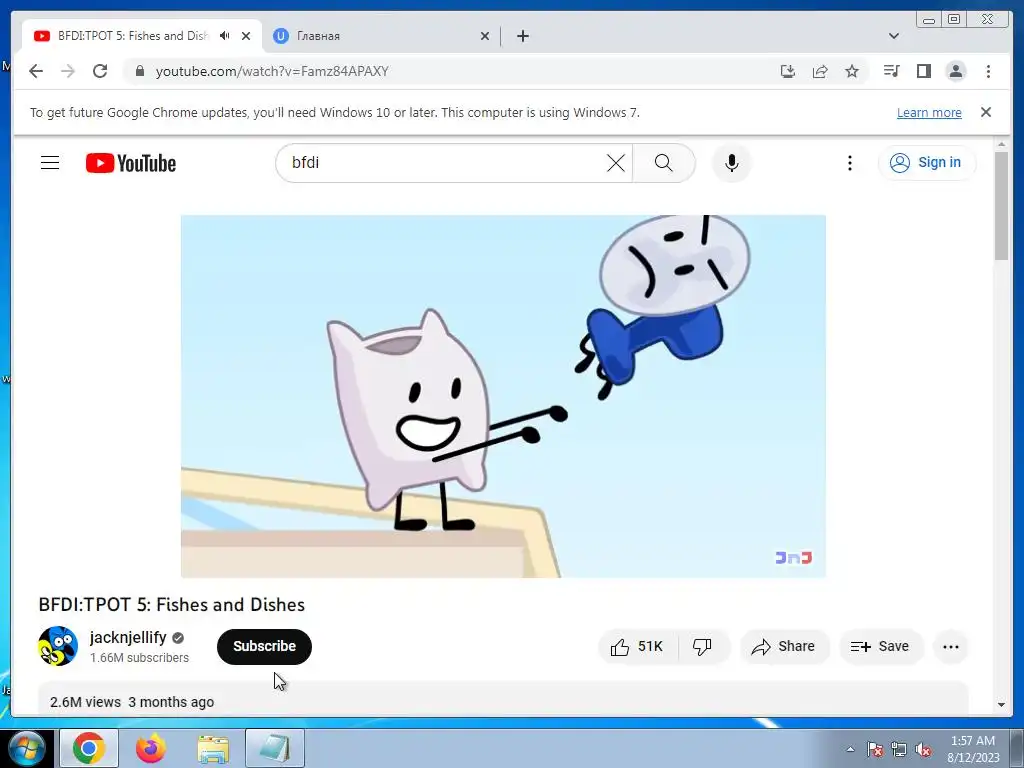
Task: Toggle Chrome side panel icon
Action: point(923,71)
